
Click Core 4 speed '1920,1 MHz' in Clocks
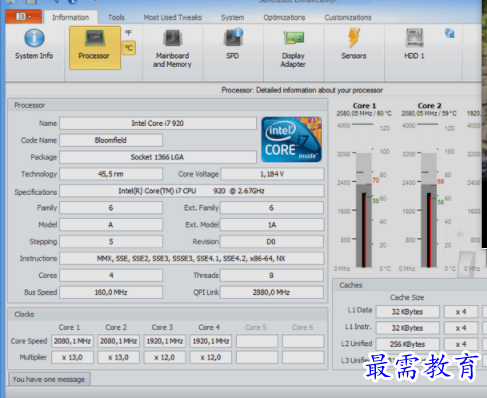click(211, 341)
